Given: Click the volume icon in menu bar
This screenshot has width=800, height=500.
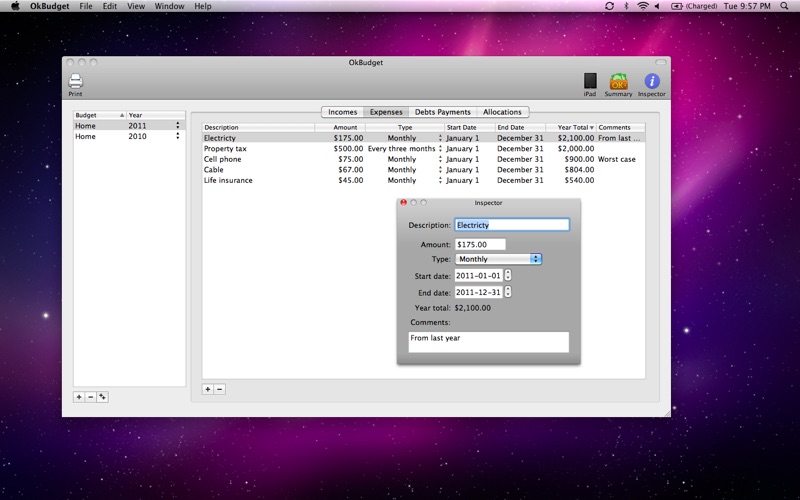Looking at the screenshot, I should (x=657, y=6).
